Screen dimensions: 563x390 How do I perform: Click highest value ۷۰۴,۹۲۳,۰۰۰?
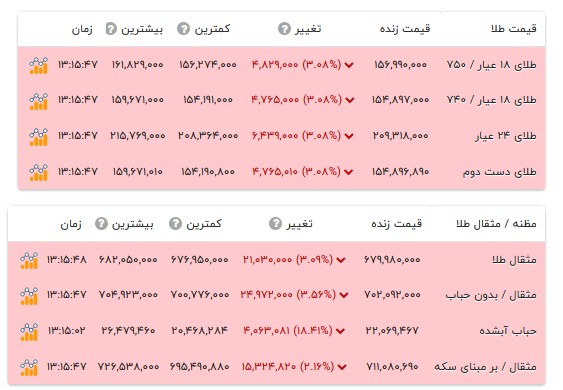pyautogui.click(x=128, y=295)
